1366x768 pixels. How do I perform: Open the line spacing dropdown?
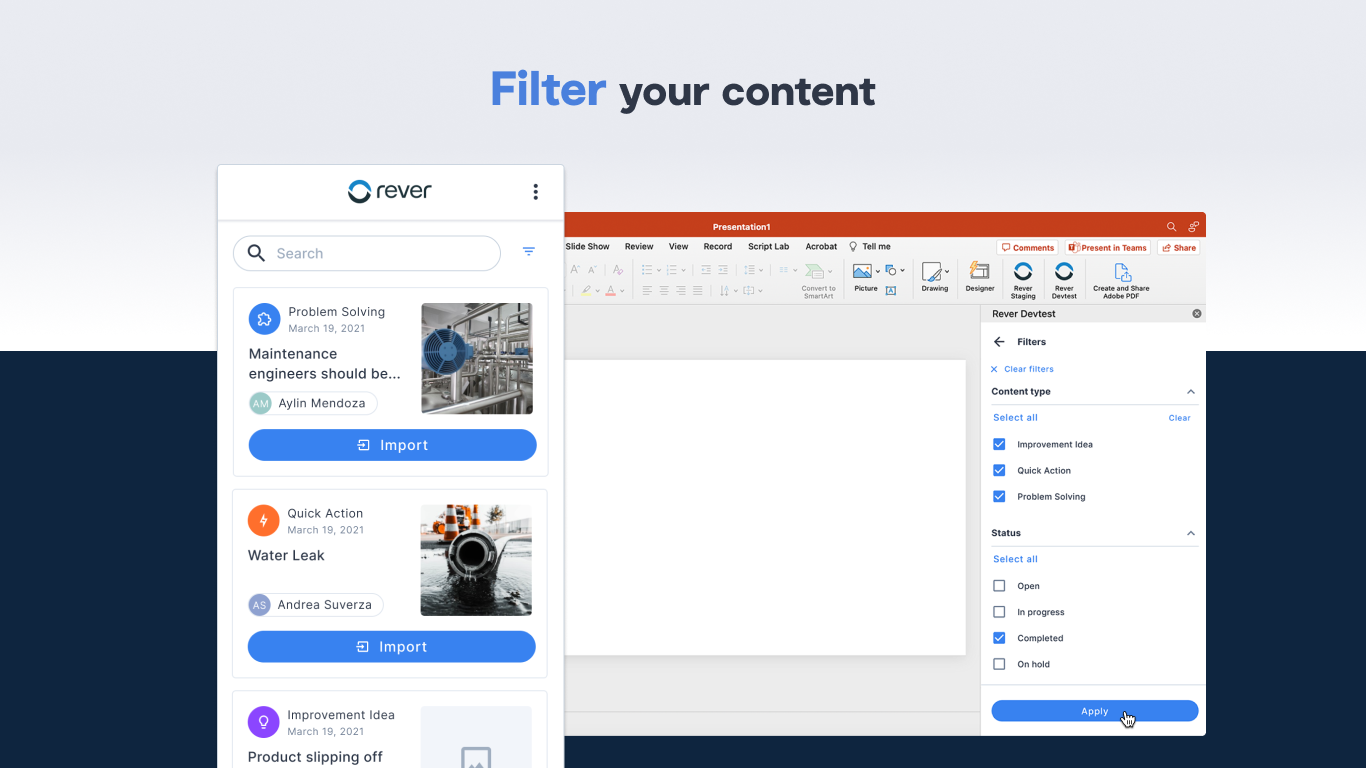point(761,270)
